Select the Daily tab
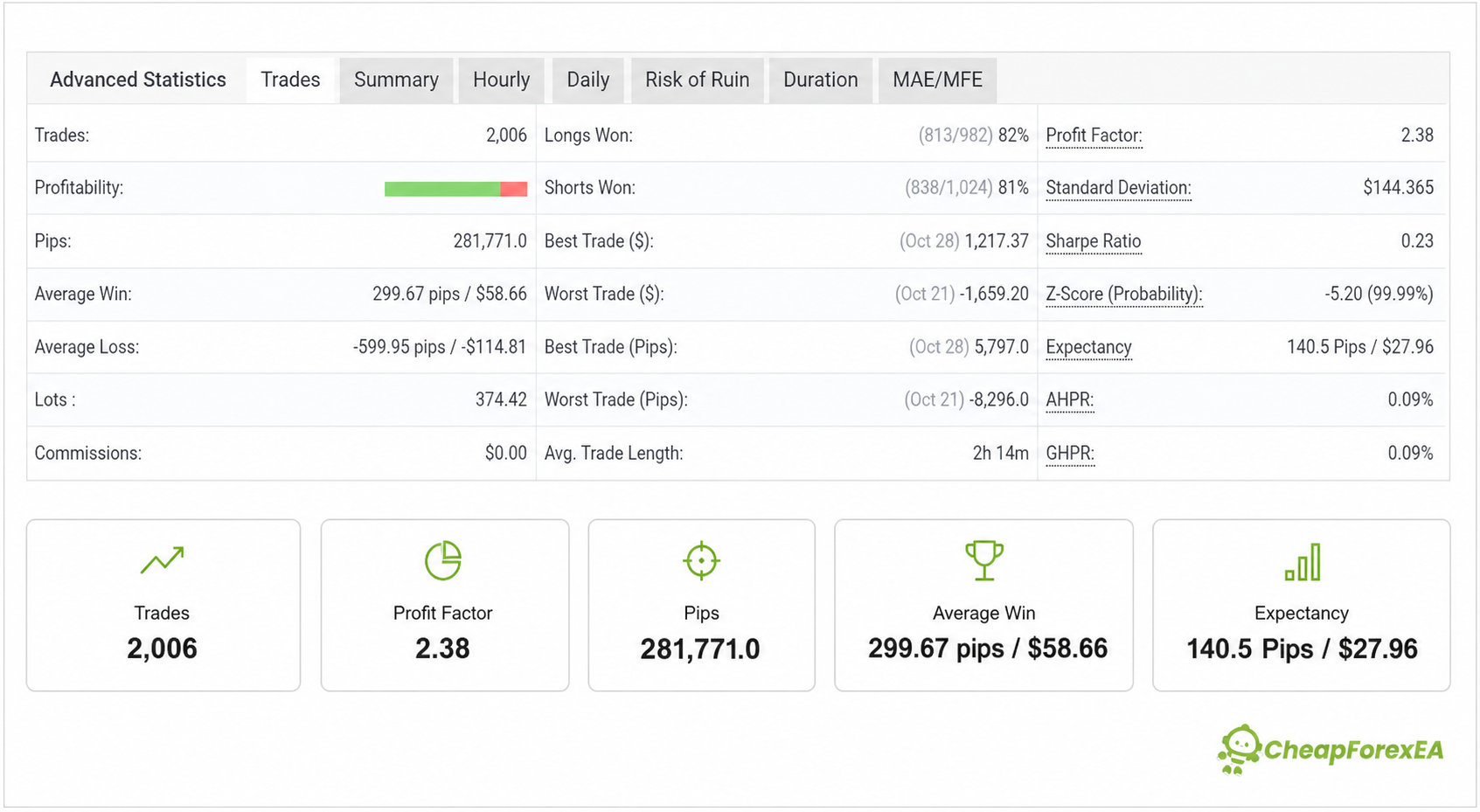Image resolution: width=1480 pixels, height=812 pixels. pos(587,80)
